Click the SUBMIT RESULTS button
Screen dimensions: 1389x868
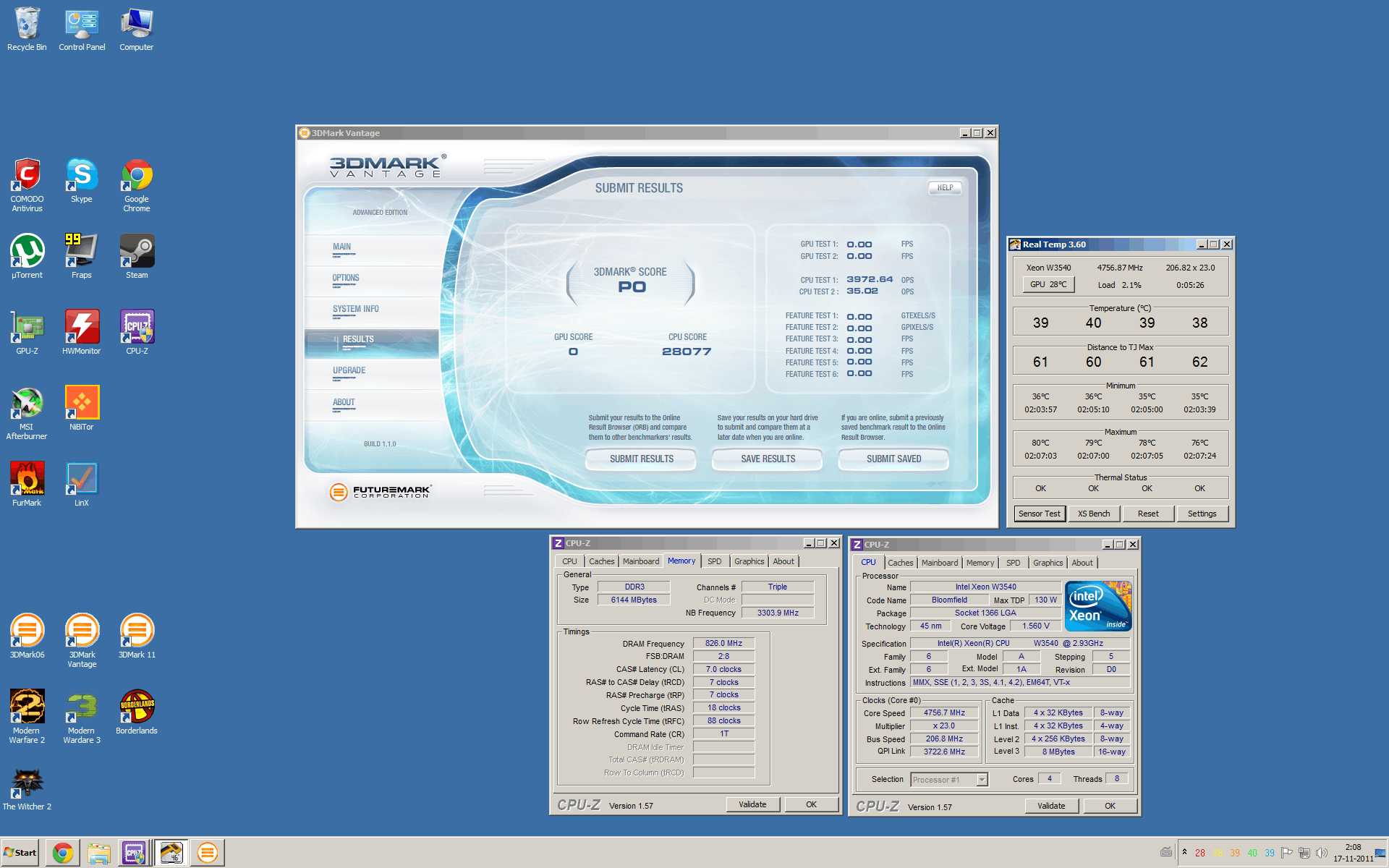[641, 459]
